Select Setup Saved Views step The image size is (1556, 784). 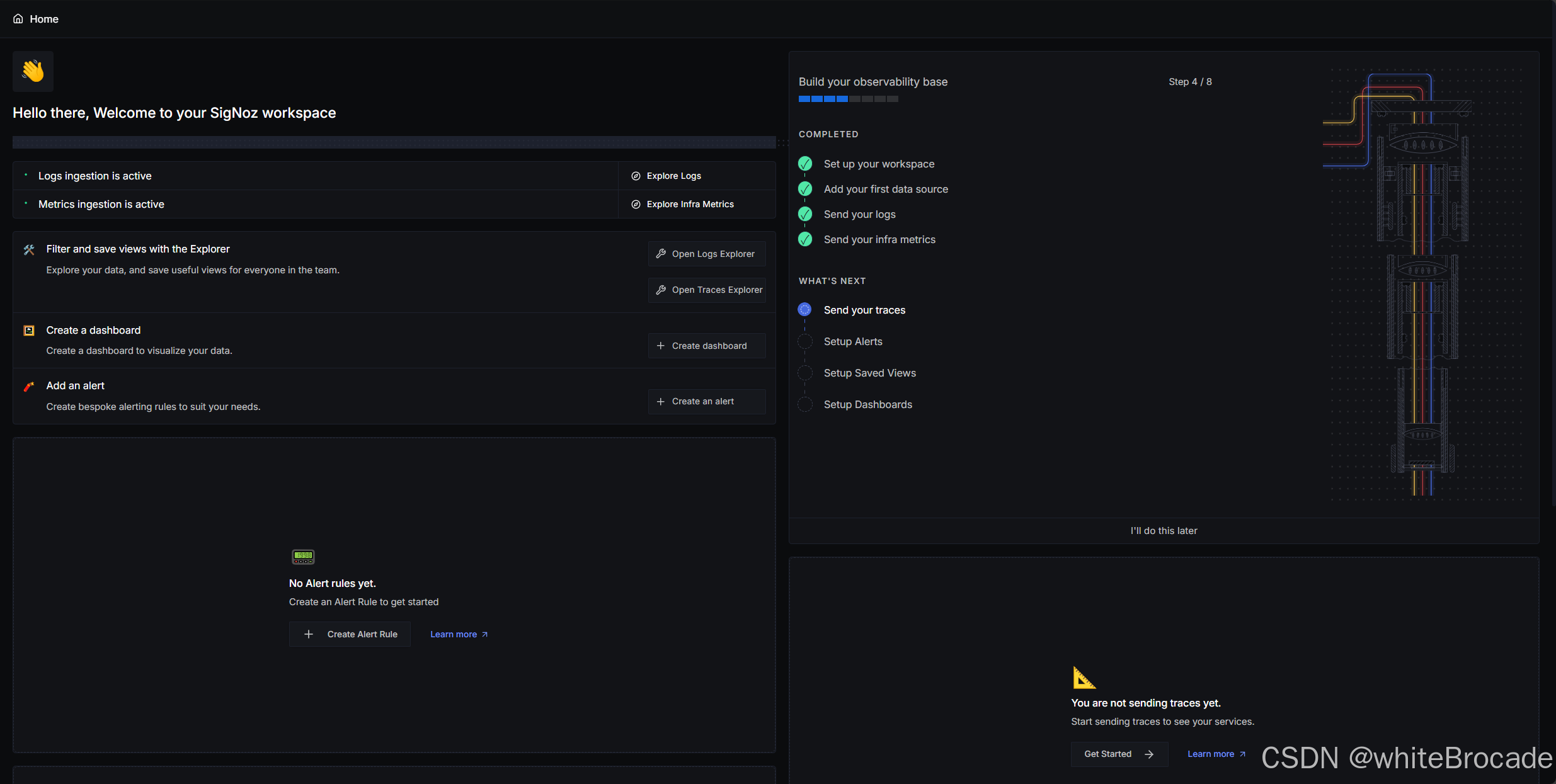click(870, 373)
